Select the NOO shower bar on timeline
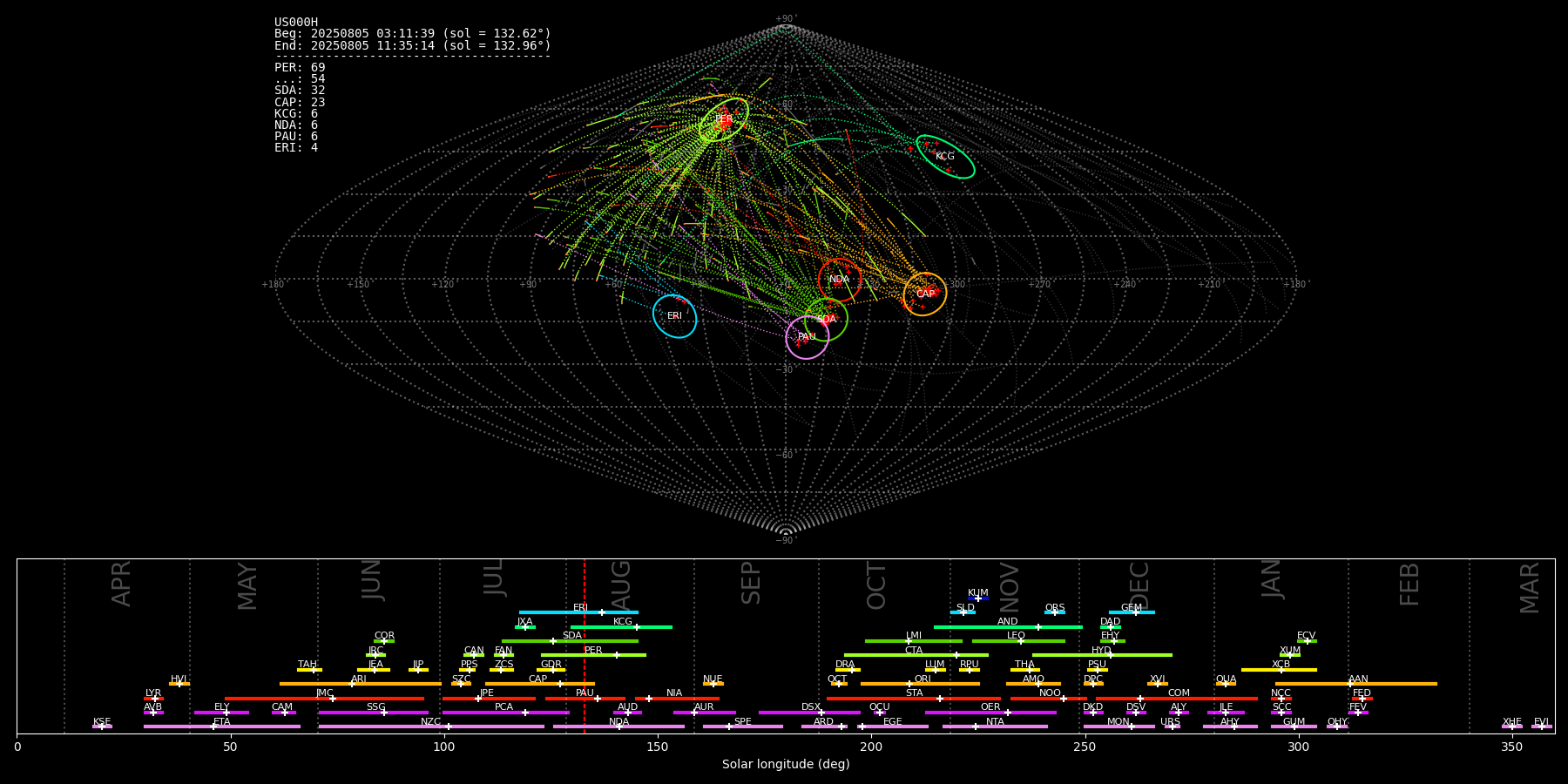This screenshot has height=784, width=1568. point(1049,699)
